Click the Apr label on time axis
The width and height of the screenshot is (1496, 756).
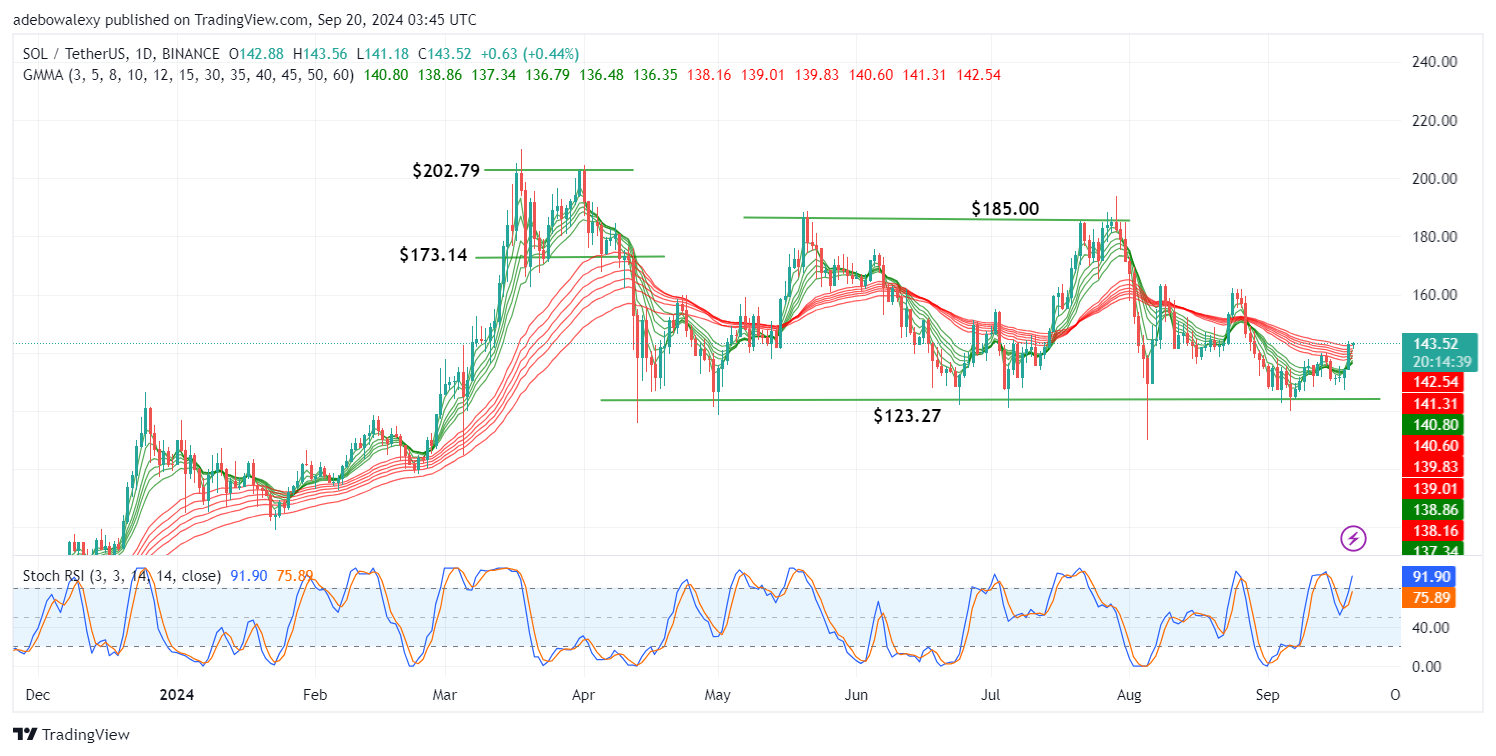585,694
